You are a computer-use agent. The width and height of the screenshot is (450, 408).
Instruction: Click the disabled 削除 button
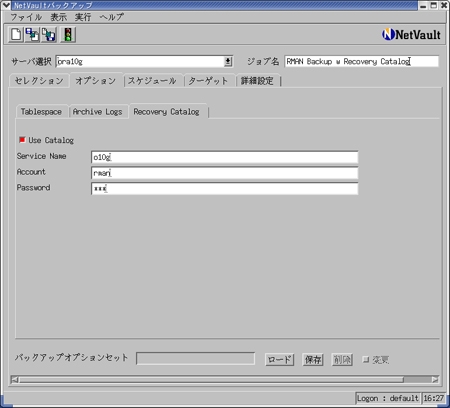(342, 359)
